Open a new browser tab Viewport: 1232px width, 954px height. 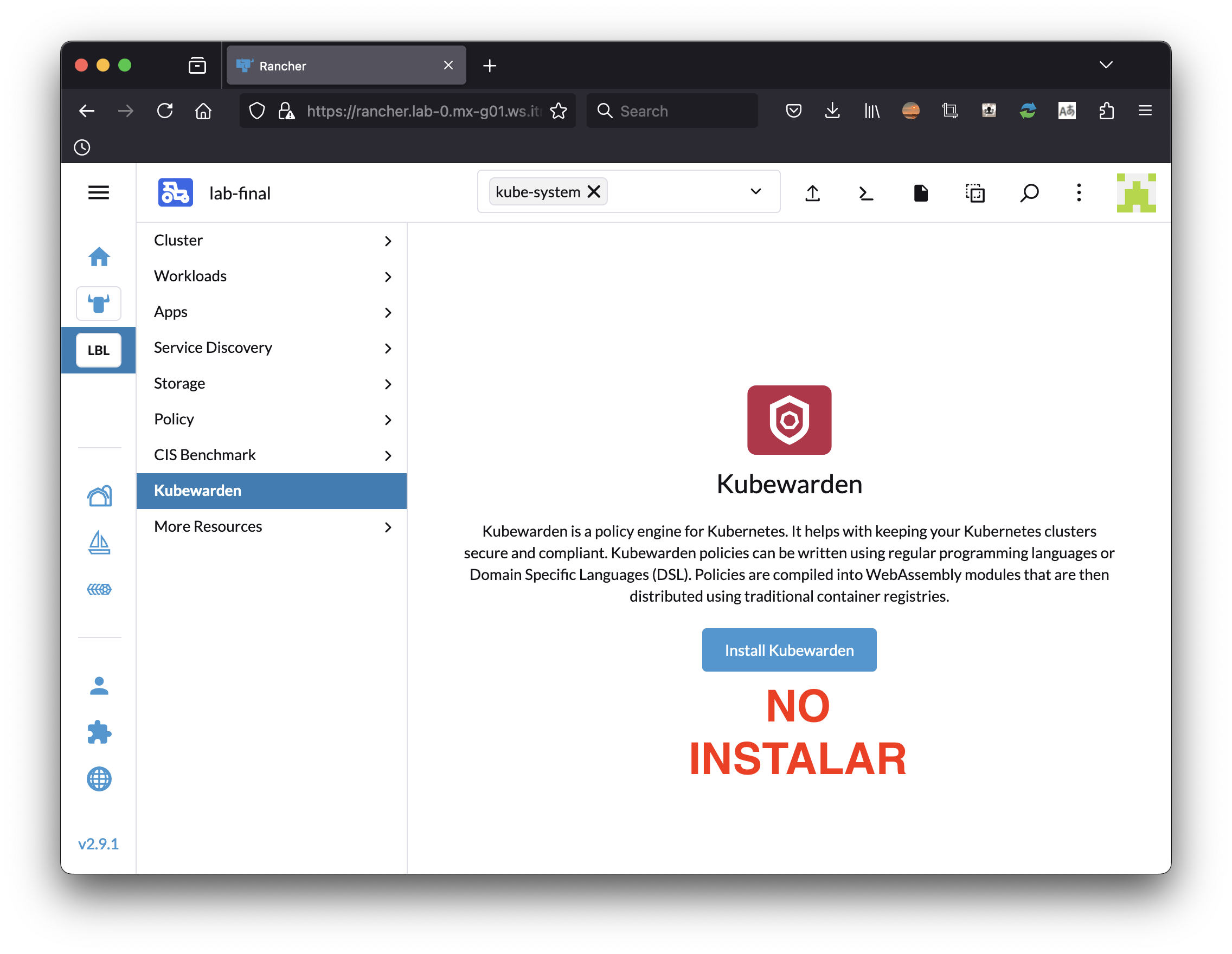[490, 66]
